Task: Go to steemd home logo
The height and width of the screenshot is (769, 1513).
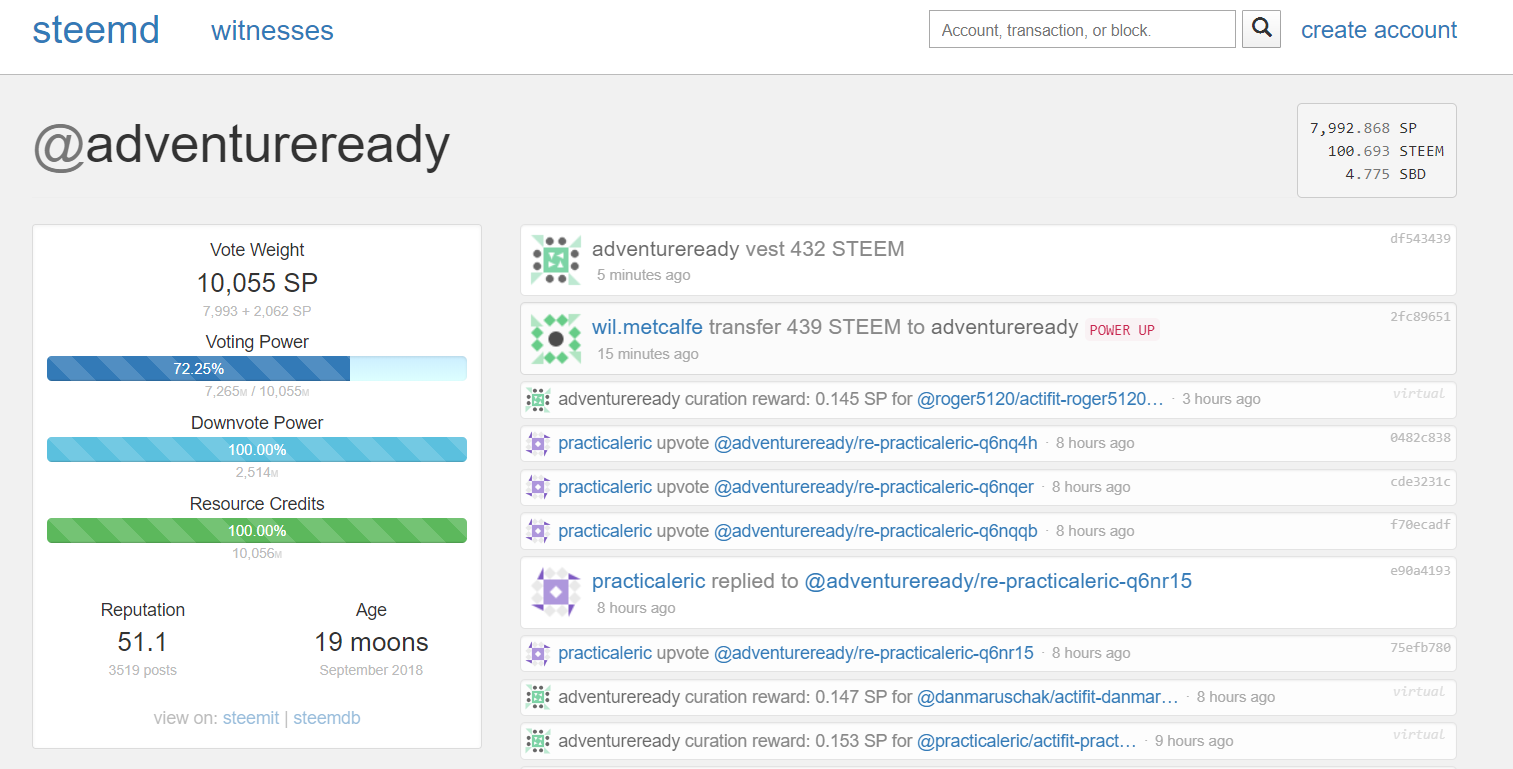Action: (x=95, y=30)
